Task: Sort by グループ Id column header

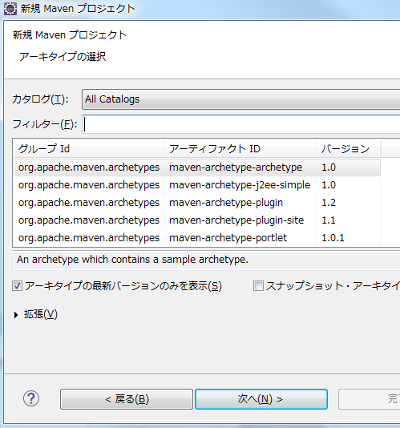Action: (88, 149)
